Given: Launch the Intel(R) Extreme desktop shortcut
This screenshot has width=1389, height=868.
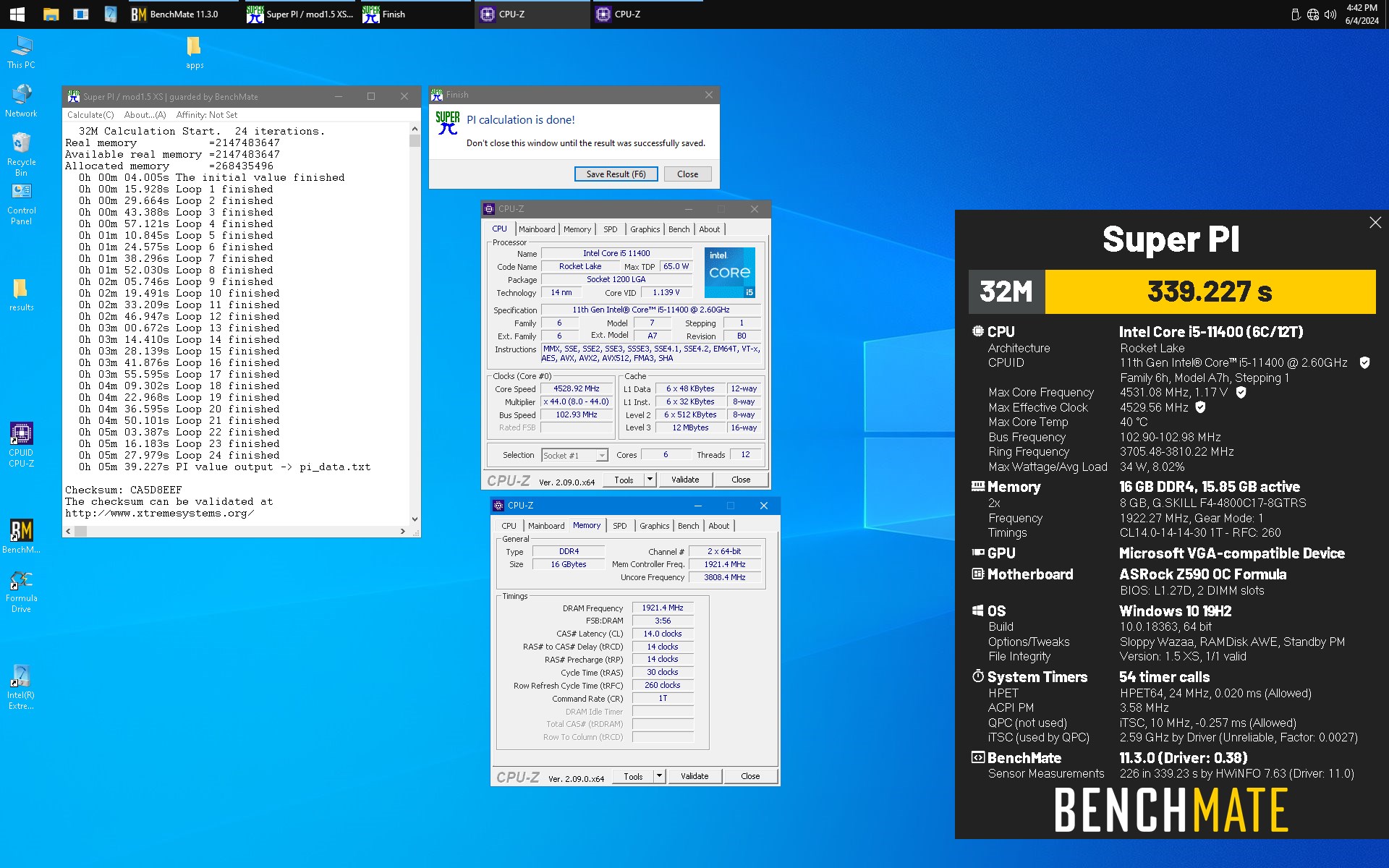Looking at the screenshot, I should 21,687.
